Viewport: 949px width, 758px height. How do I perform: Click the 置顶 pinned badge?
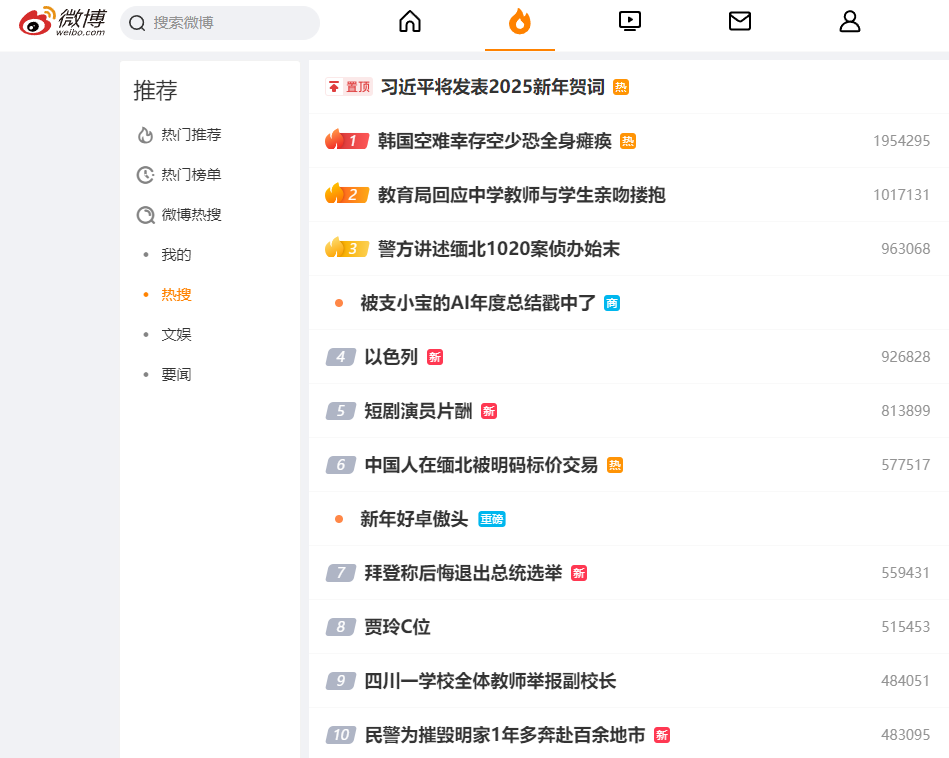click(x=349, y=87)
